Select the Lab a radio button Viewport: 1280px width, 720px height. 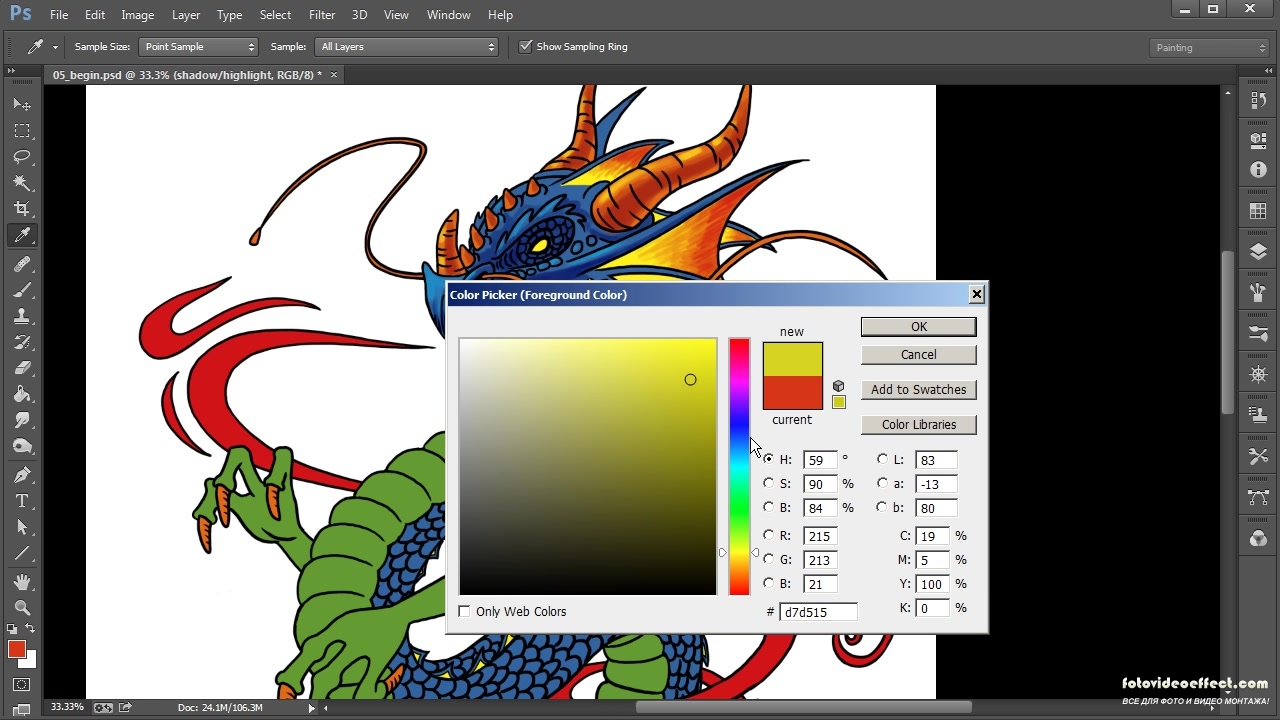click(x=882, y=483)
